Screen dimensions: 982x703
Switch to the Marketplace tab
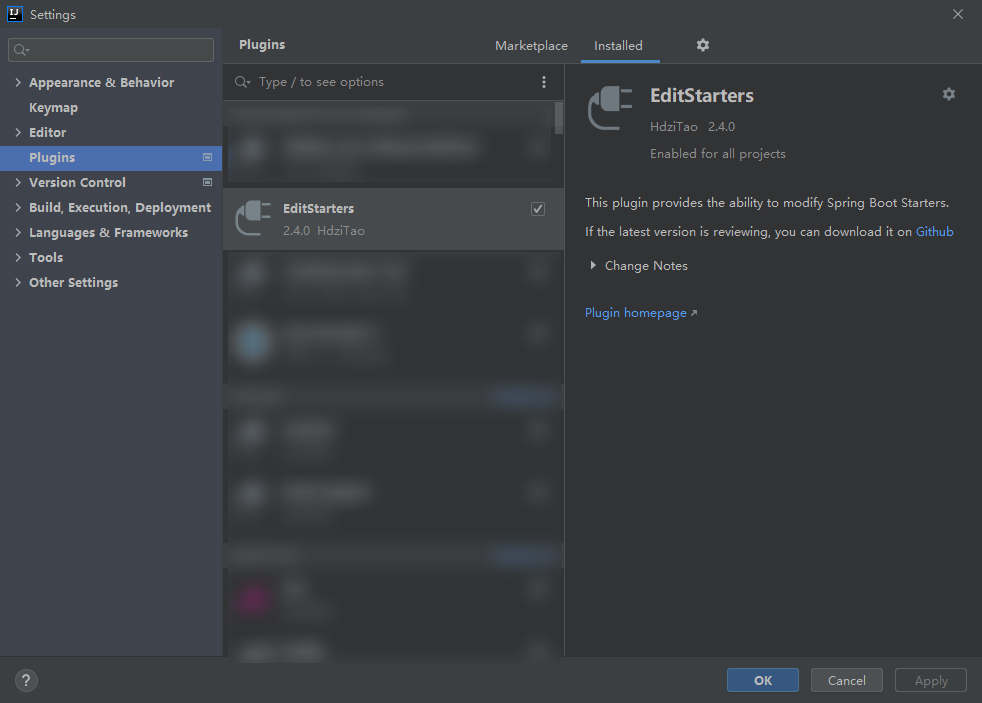[x=531, y=46]
